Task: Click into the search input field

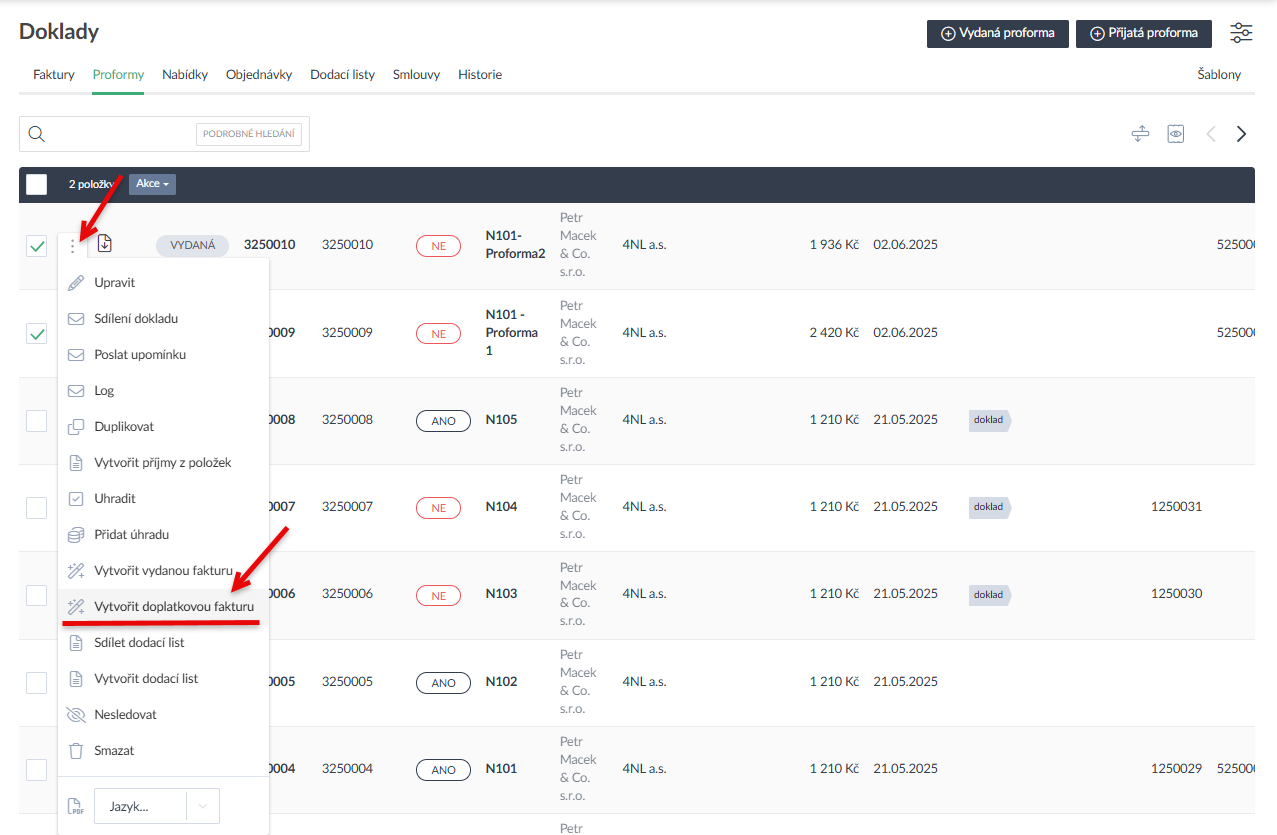Action: point(120,134)
